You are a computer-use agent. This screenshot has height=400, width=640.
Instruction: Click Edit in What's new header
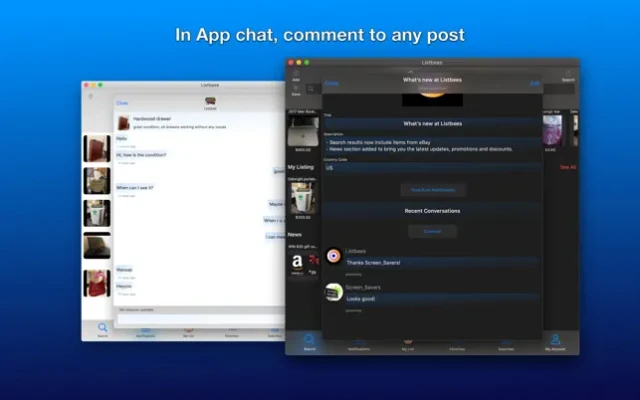click(x=535, y=84)
